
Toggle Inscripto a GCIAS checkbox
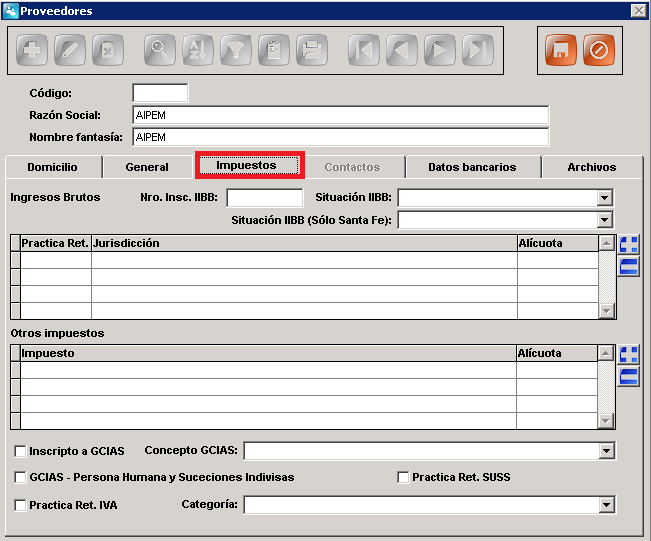tap(20, 451)
